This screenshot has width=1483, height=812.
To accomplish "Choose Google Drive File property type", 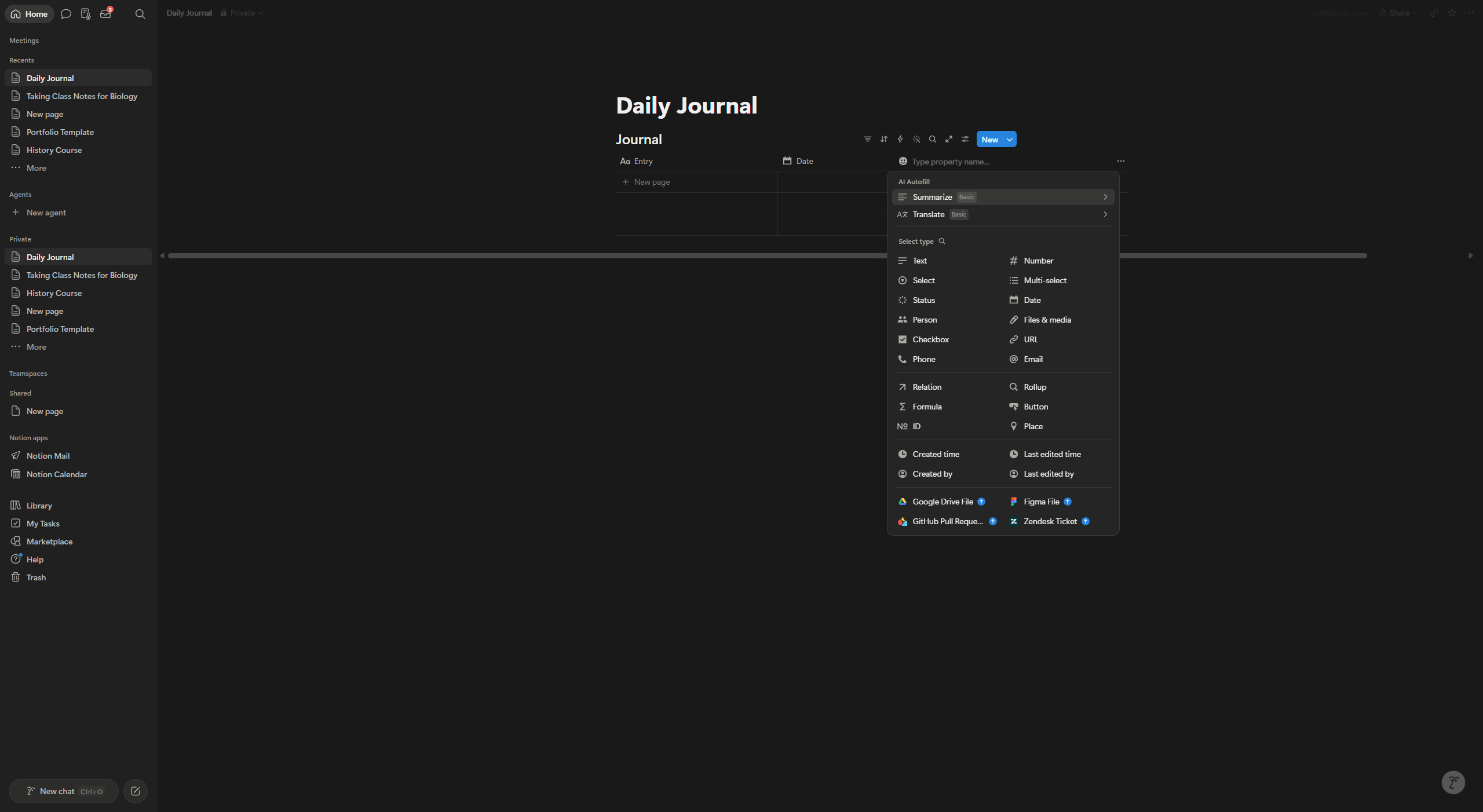I will [x=948, y=502].
